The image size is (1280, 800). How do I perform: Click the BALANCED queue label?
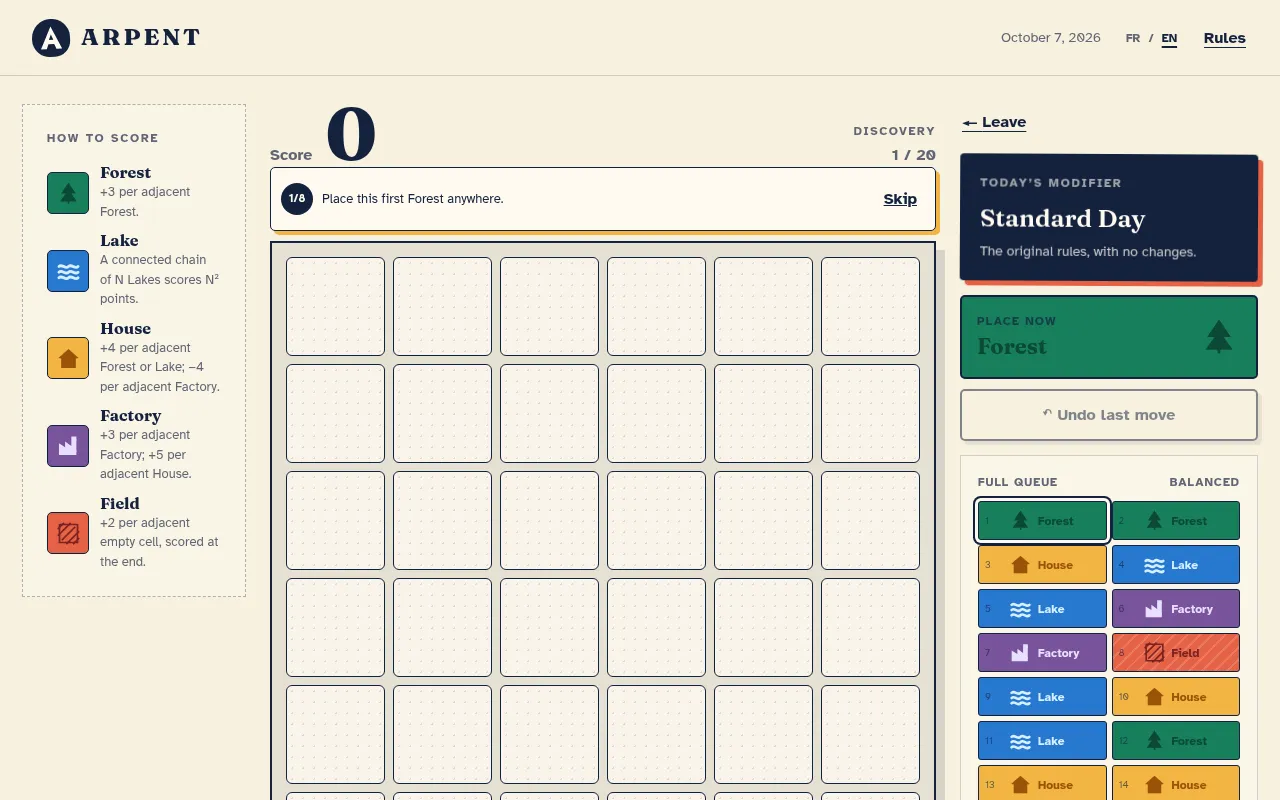(1204, 482)
